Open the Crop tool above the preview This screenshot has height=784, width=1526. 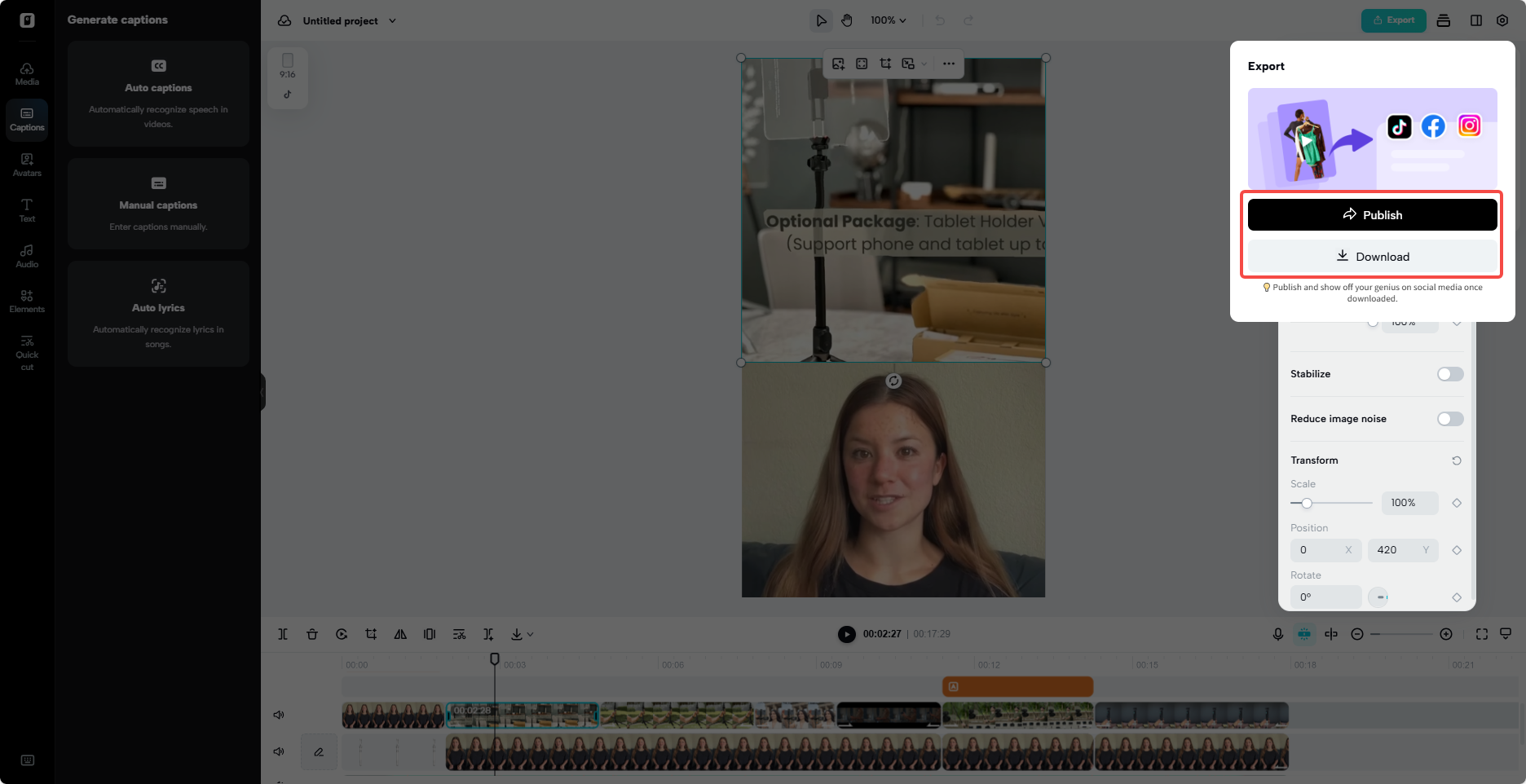coord(885,63)
